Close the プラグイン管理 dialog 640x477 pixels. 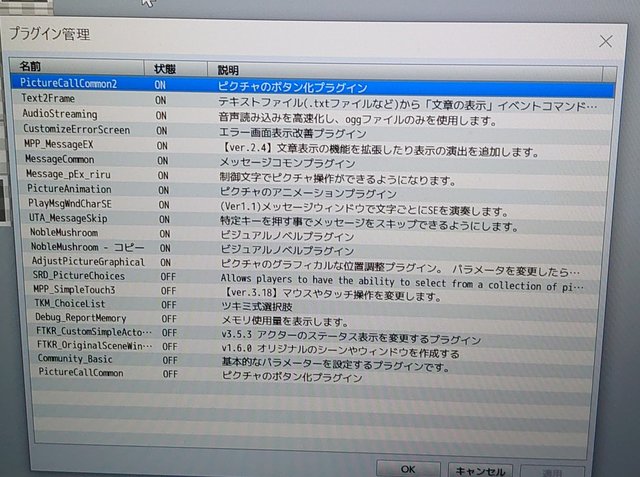click(x=606, y=41)
